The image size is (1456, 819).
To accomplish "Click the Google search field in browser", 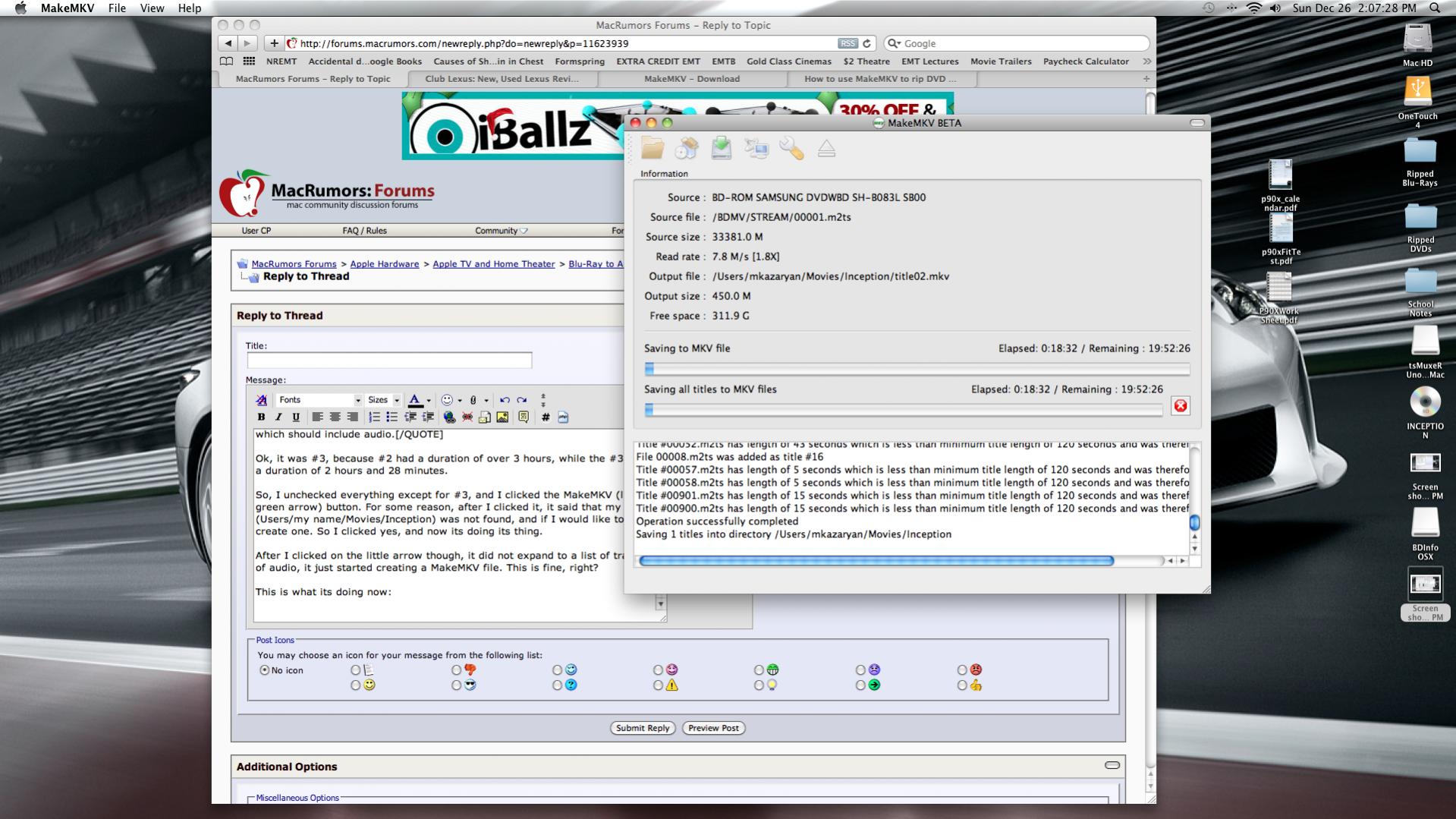I will [x=1017, y=44].
